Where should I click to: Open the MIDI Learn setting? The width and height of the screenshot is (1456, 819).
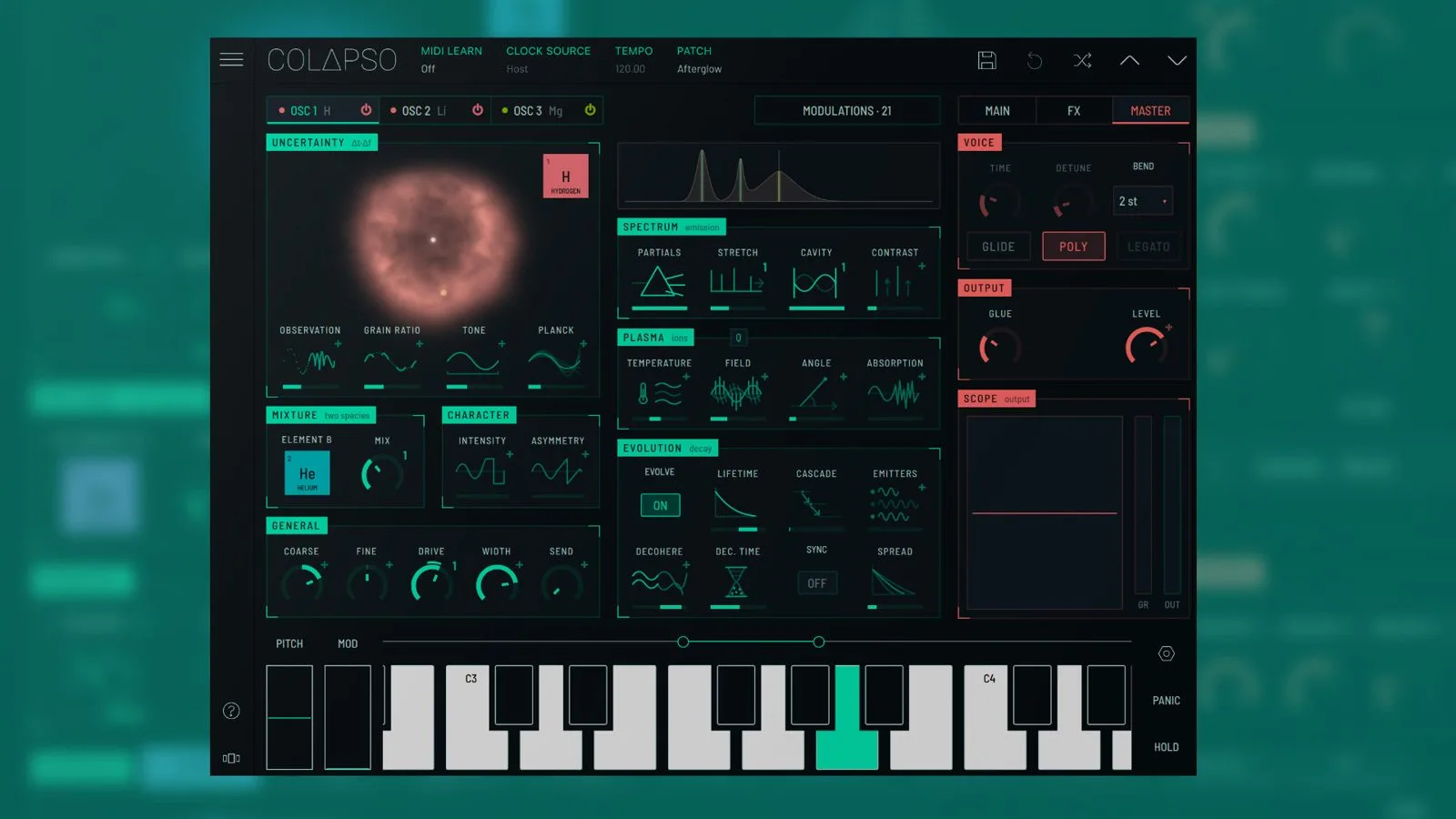coord(451,60)
